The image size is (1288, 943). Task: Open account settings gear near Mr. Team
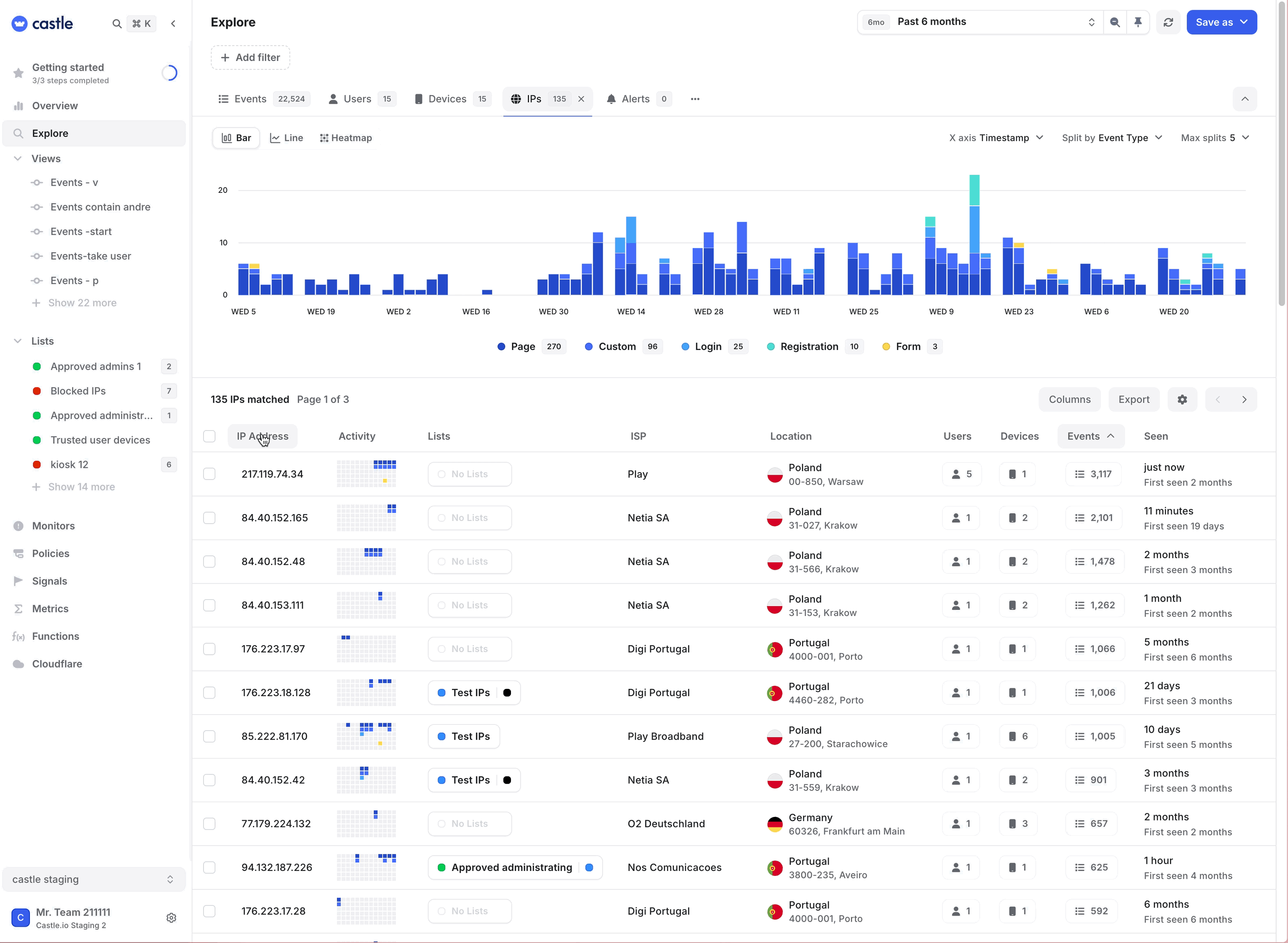pyautogui.click(x=171, y=918)
